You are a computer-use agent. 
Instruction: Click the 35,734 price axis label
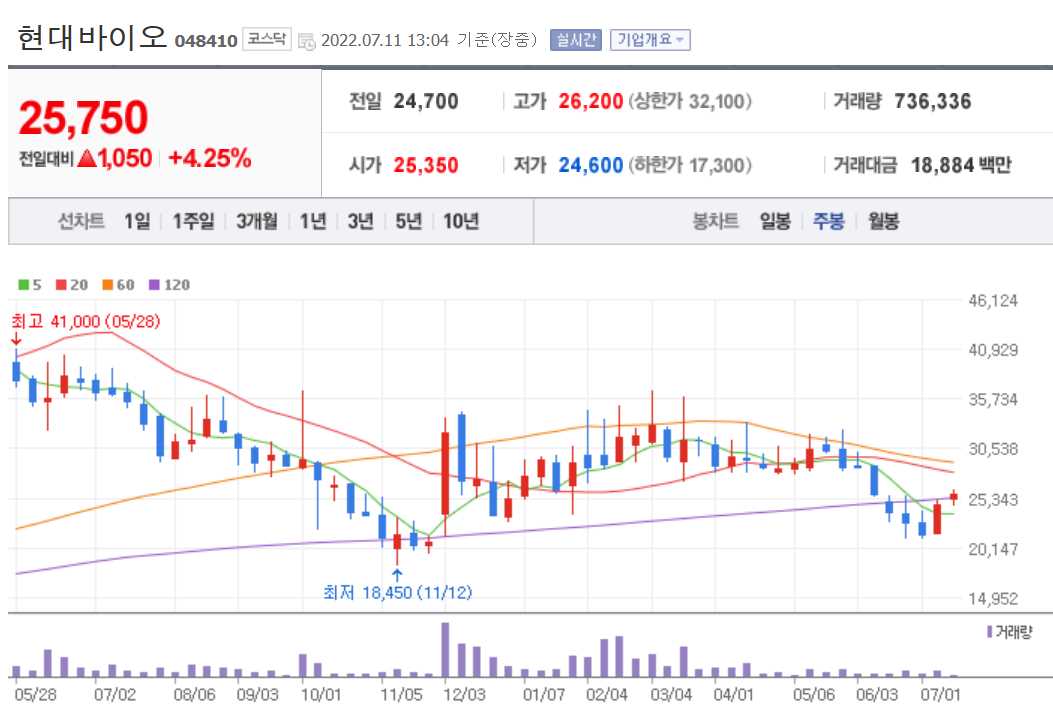(x=993, y=400)
